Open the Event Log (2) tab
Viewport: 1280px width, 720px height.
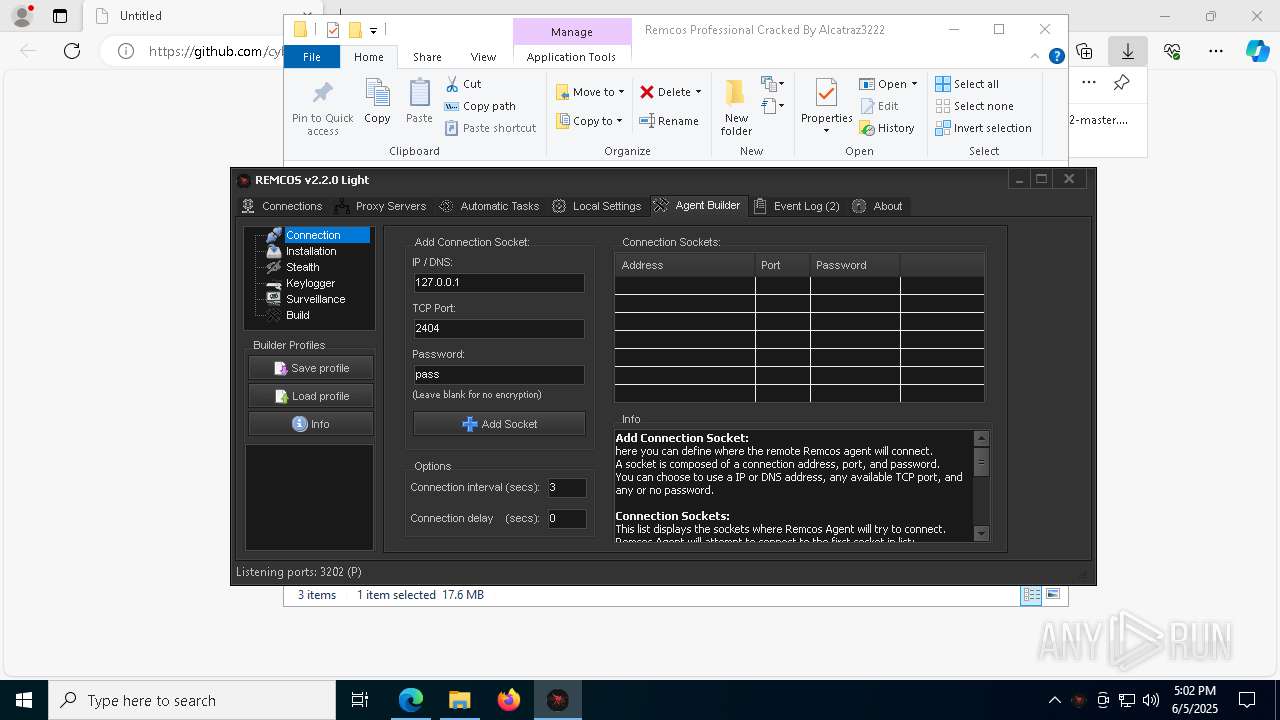[796, 206]
